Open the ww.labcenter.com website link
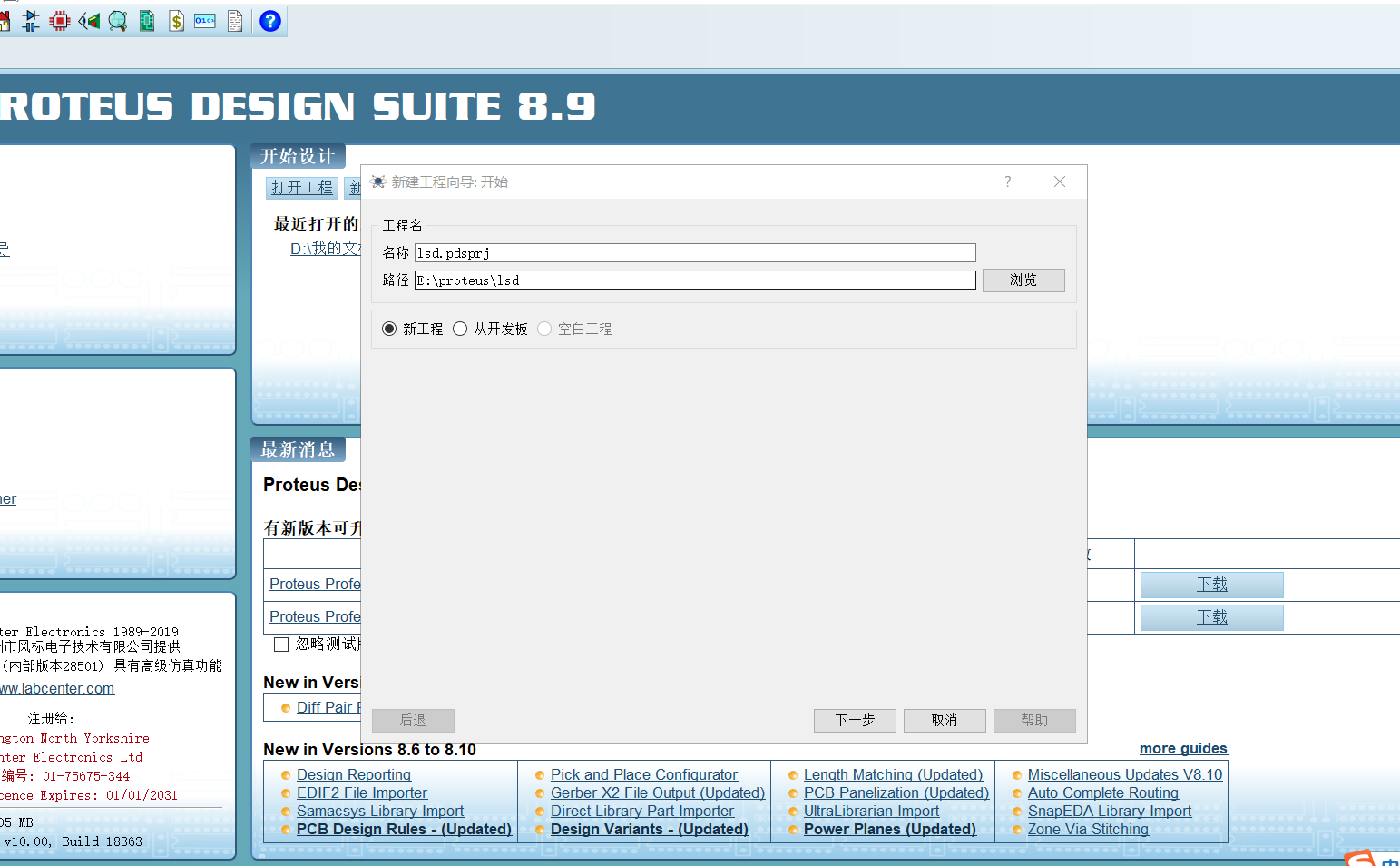 pos(57,689)
